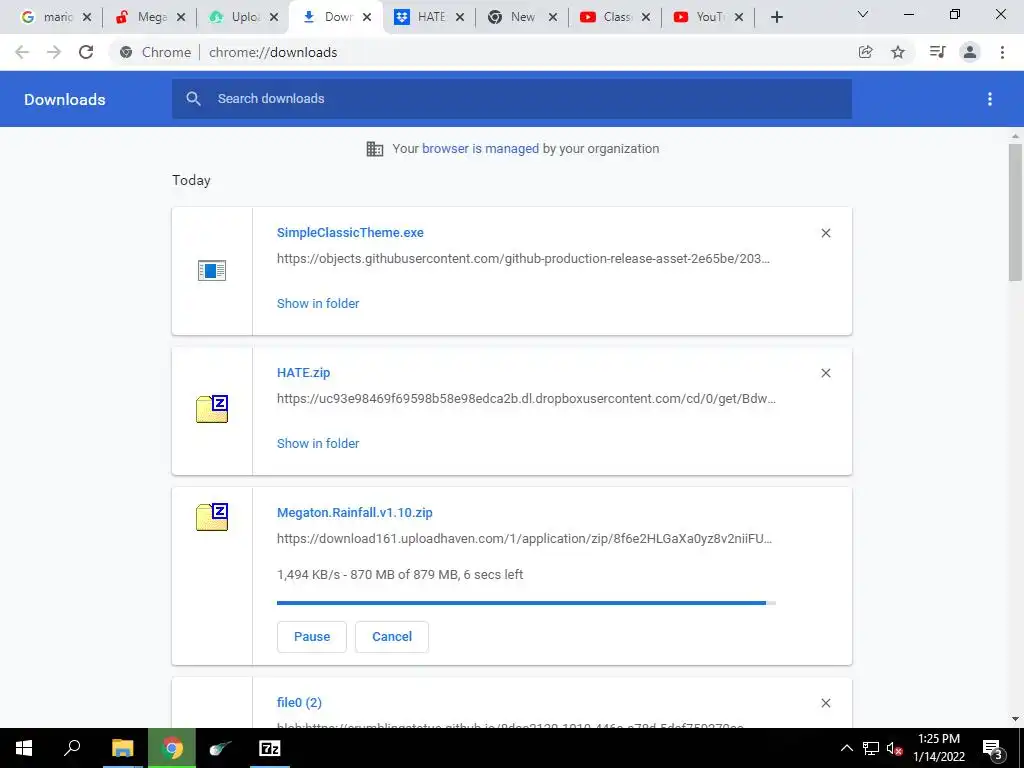Open the HATE.zip file link
The image size is (1024, 768).
point(304,373)
